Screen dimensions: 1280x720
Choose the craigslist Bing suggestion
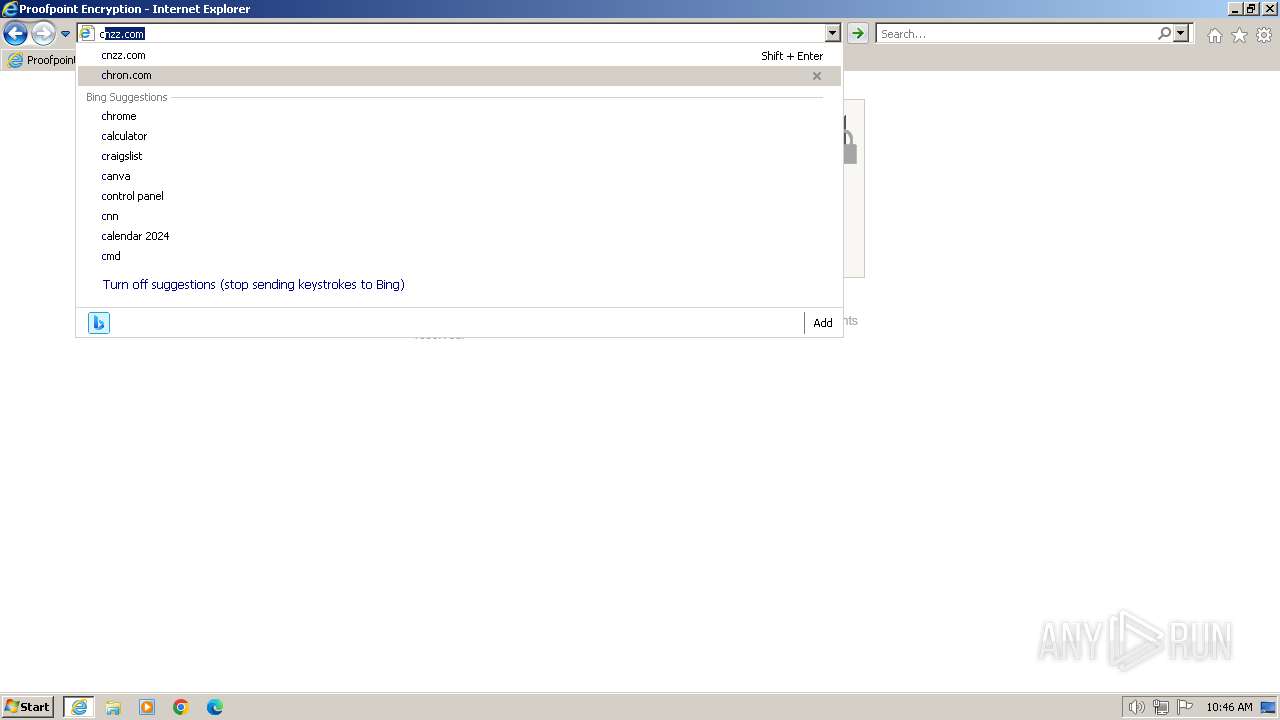[x=459, y=156]
